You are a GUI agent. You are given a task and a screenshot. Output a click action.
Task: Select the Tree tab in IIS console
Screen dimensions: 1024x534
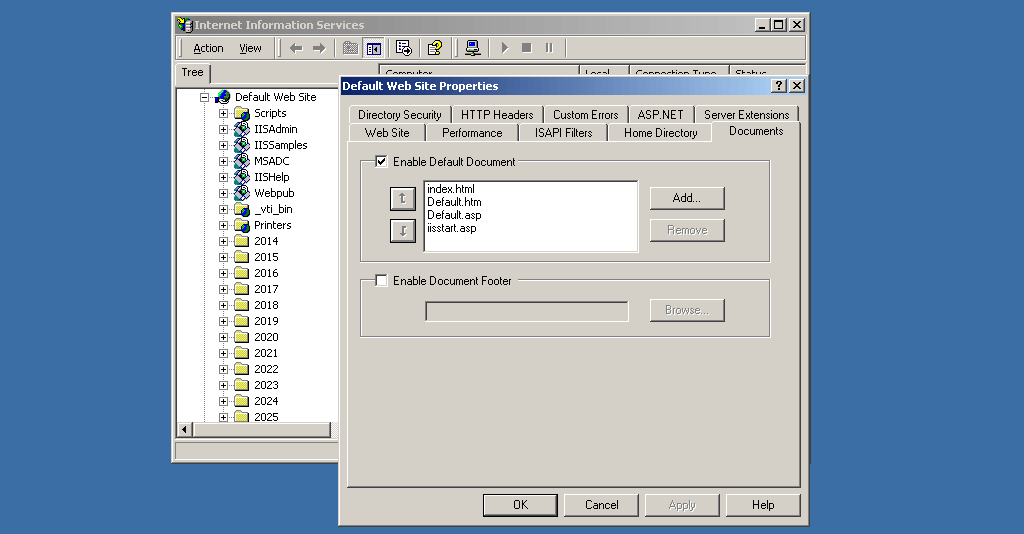pyautogui.click(x=192, y=72)
